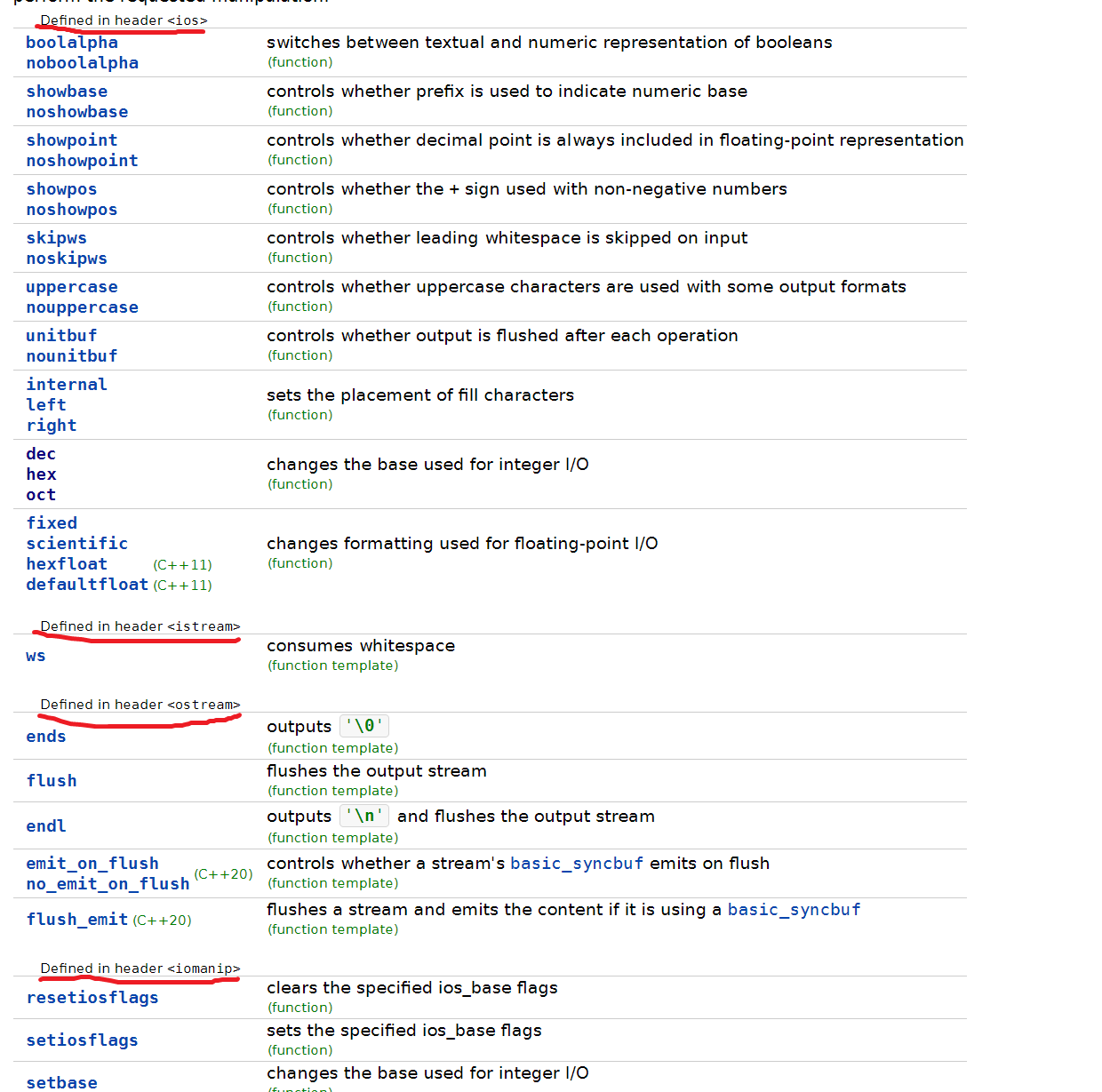This screenshot has width=1102, height=1092.
Task: Click the '\0' code literal
Action: [364, 726]
